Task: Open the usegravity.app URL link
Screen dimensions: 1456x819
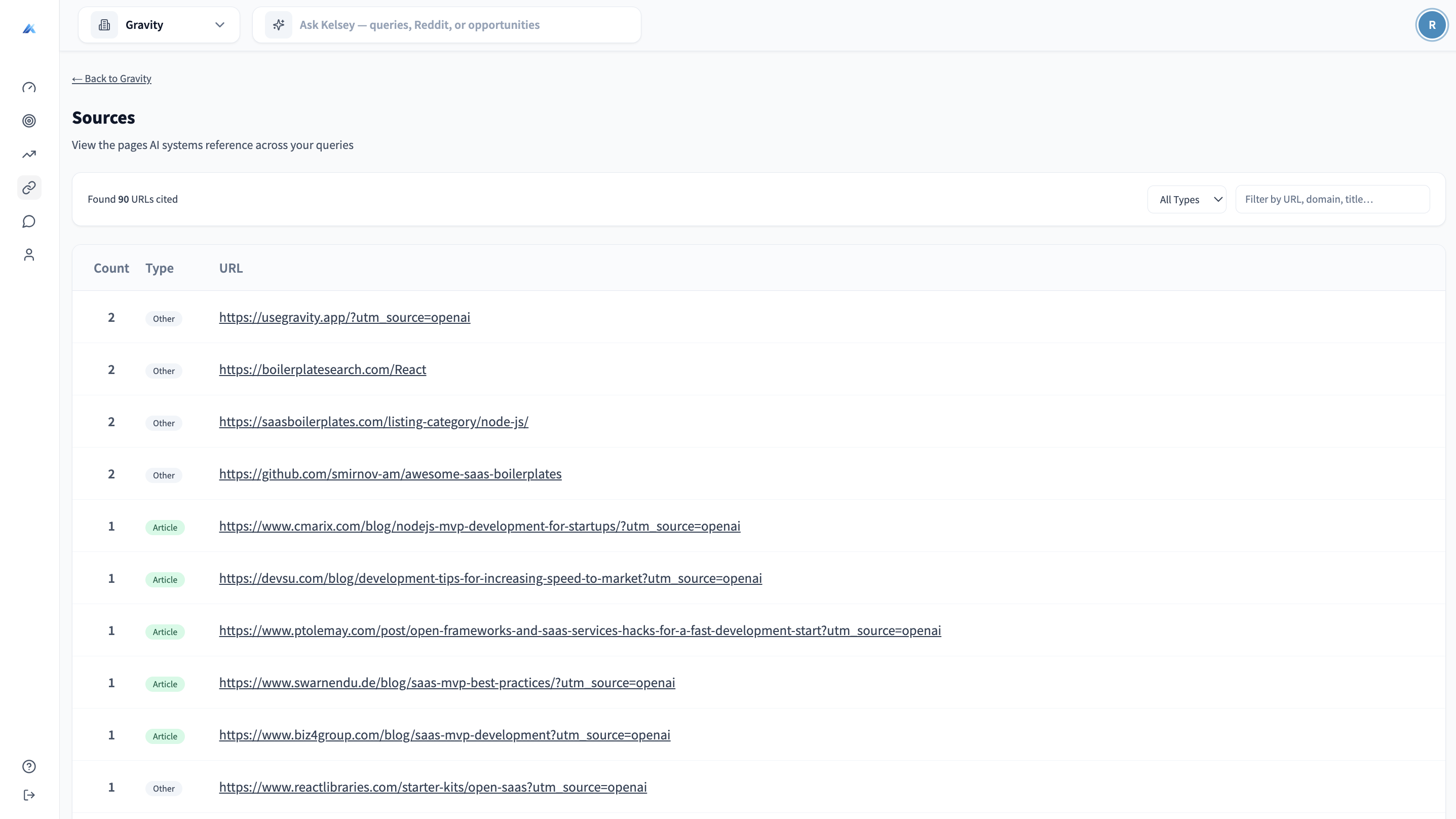Action: click(344, 317)
